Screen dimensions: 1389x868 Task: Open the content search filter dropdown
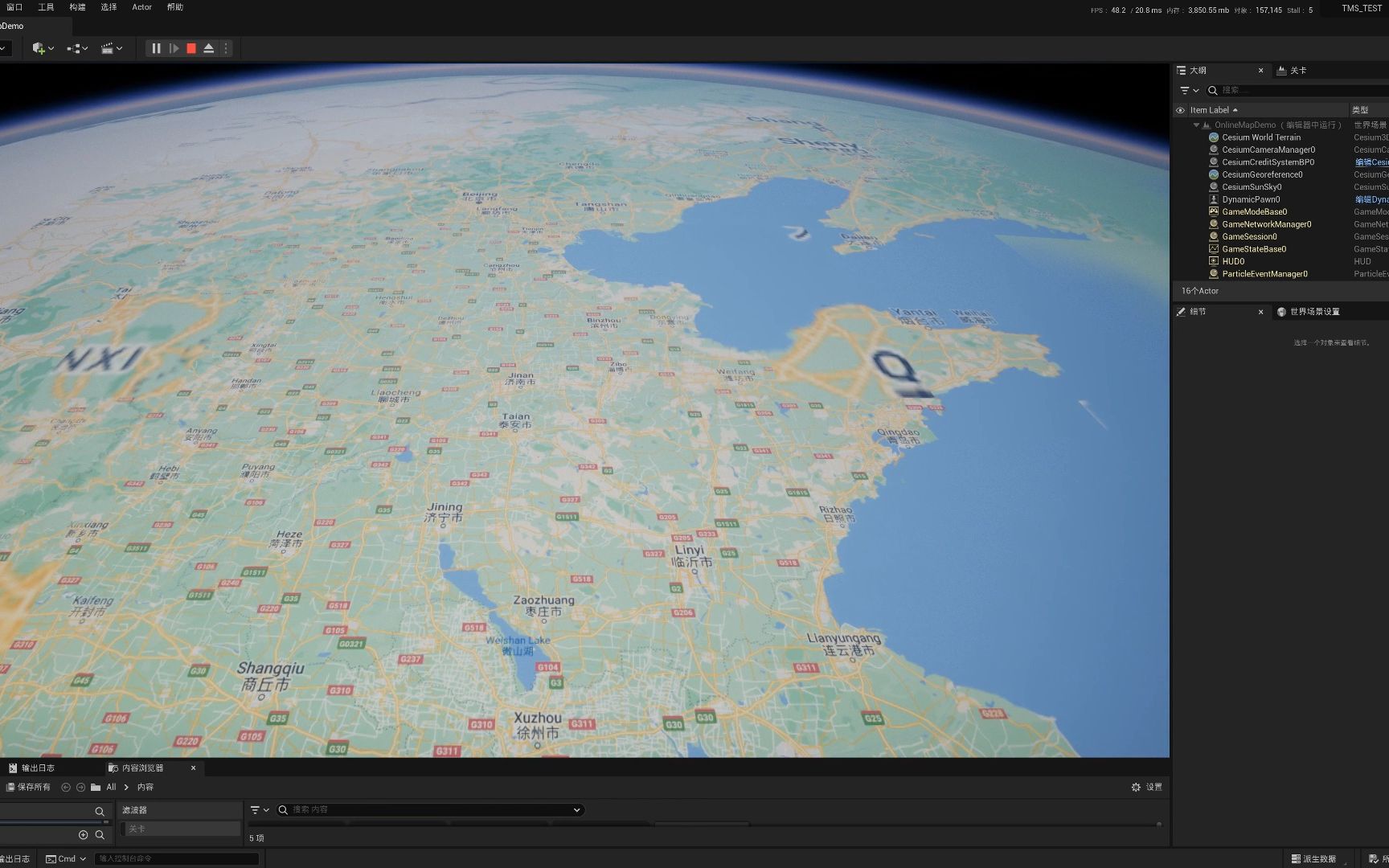[258, 809]
